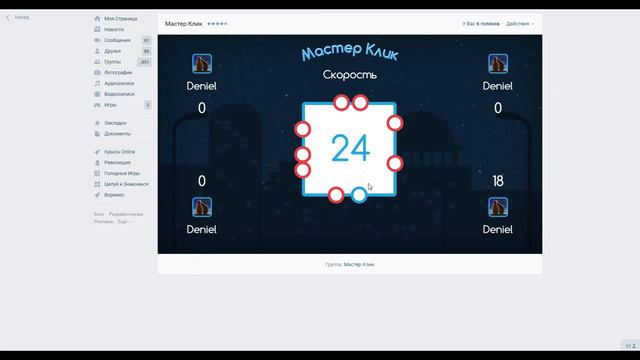Click the Скорость heading in the game

(x=350, y=75)
